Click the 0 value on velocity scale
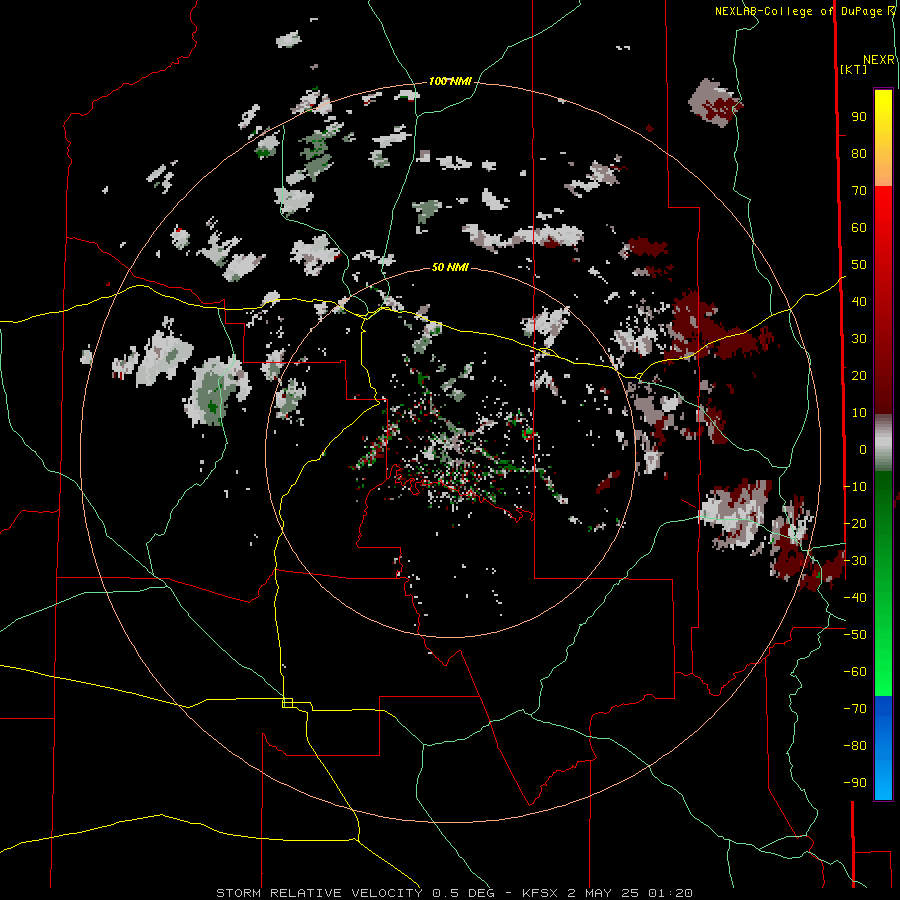Viewport: 900px width, 900px height. 863,449
